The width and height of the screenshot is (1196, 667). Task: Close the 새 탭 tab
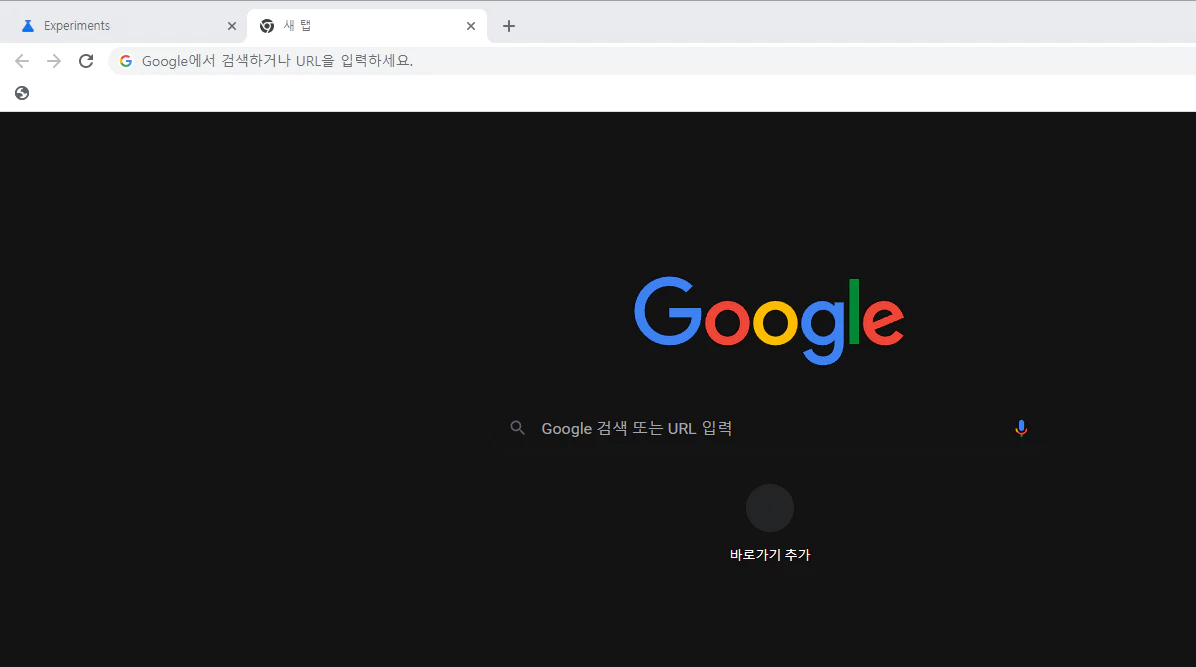(x=470, y=26)
